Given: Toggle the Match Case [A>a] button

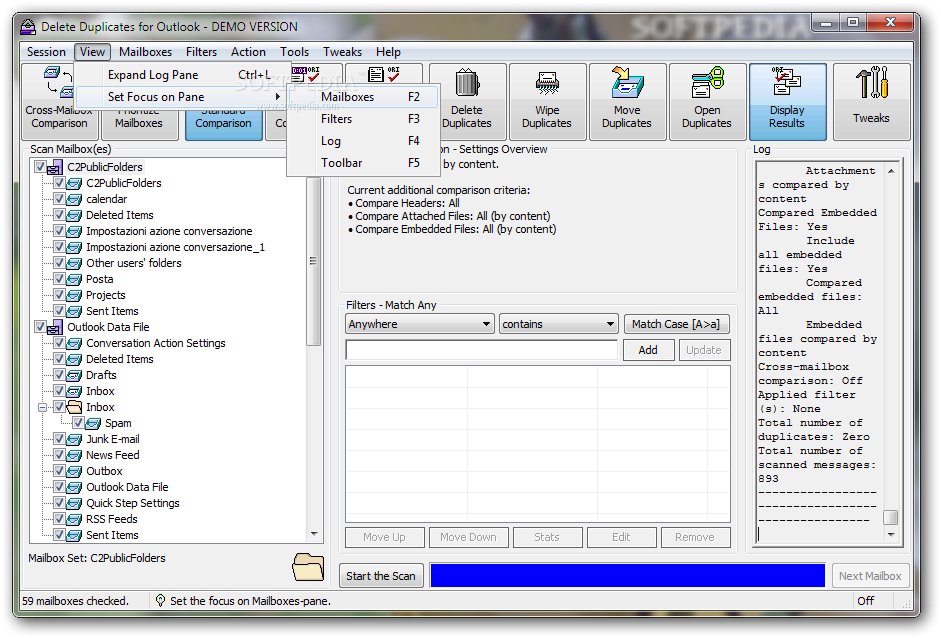Looking at the screenshot, I should 676,324.
